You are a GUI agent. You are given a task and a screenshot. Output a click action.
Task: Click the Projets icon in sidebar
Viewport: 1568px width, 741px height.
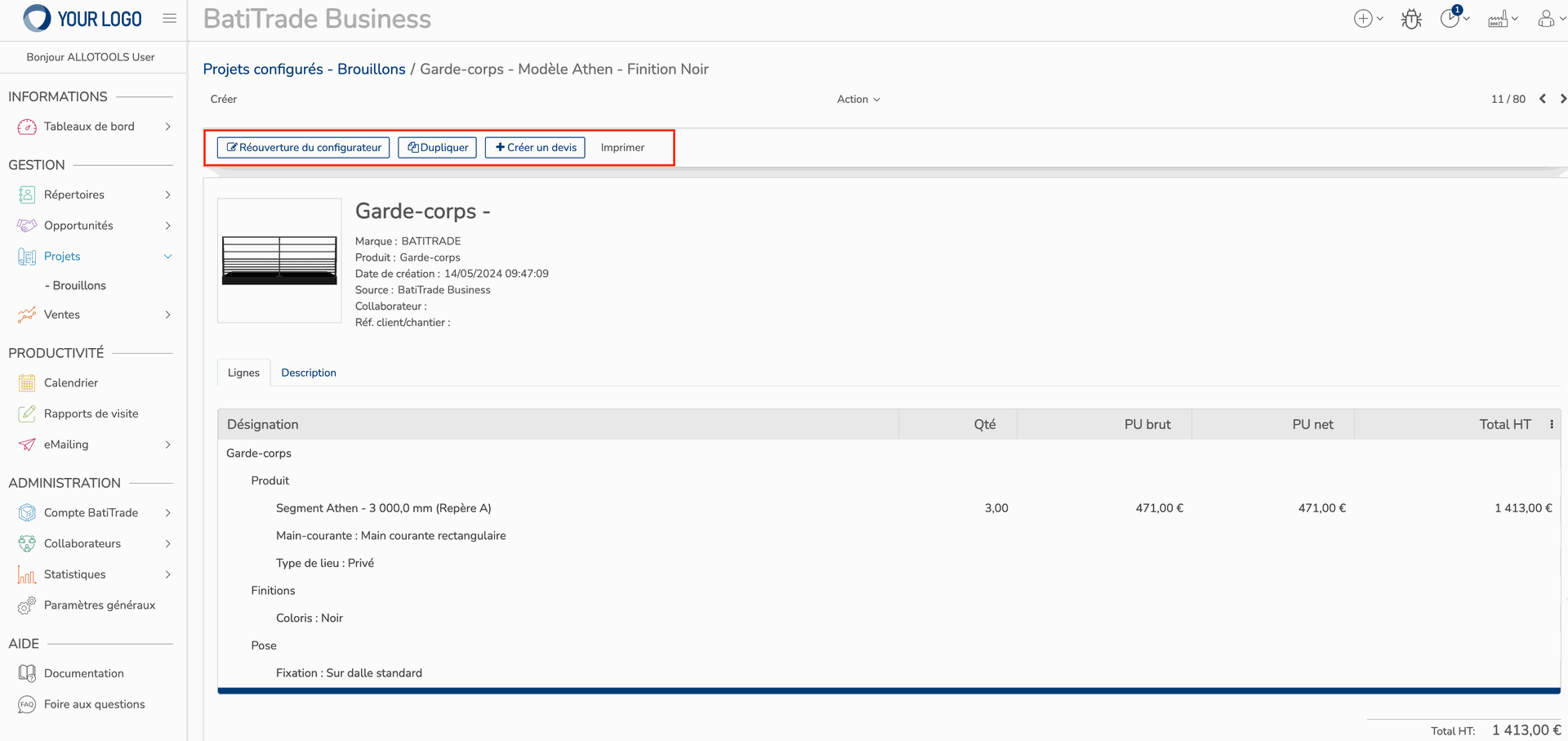pos(27,257)
